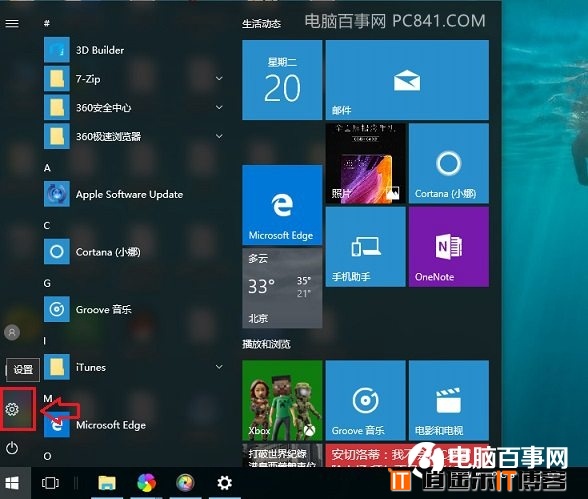Click the Windows Start button
The image size is (588, 499).
12,483
